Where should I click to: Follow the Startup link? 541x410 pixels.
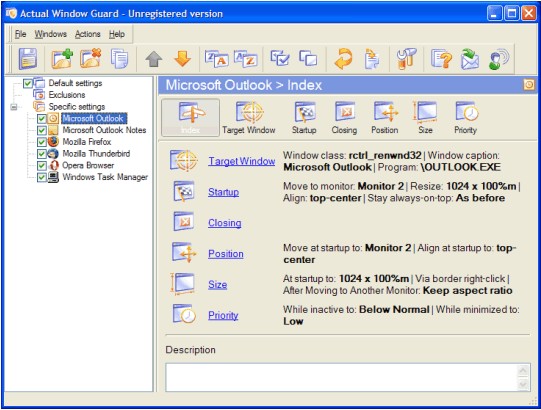pyautogui.click(x=223, y=192)
